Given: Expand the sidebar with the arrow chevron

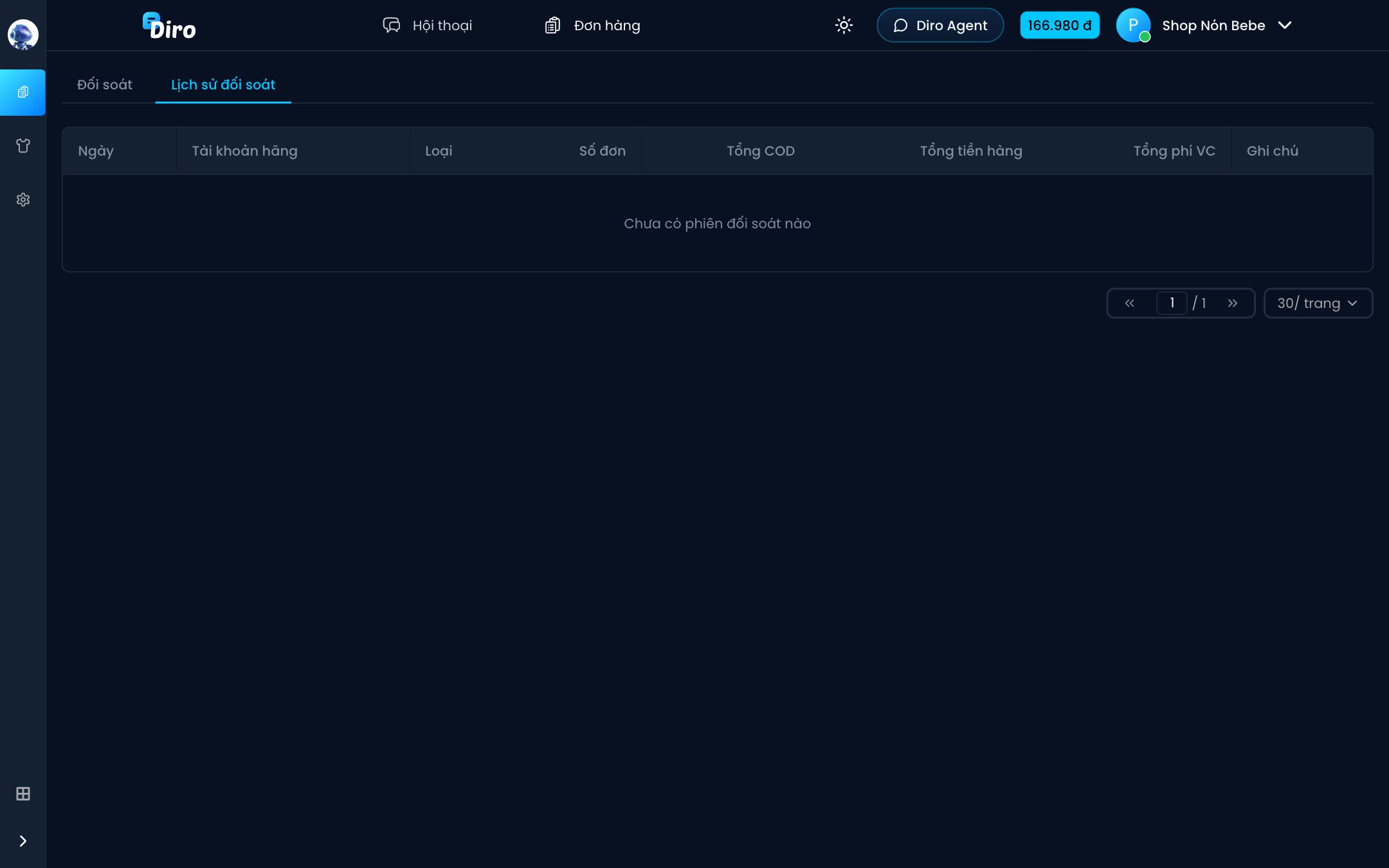Looking at the screenshot, I should pos(23,841).
